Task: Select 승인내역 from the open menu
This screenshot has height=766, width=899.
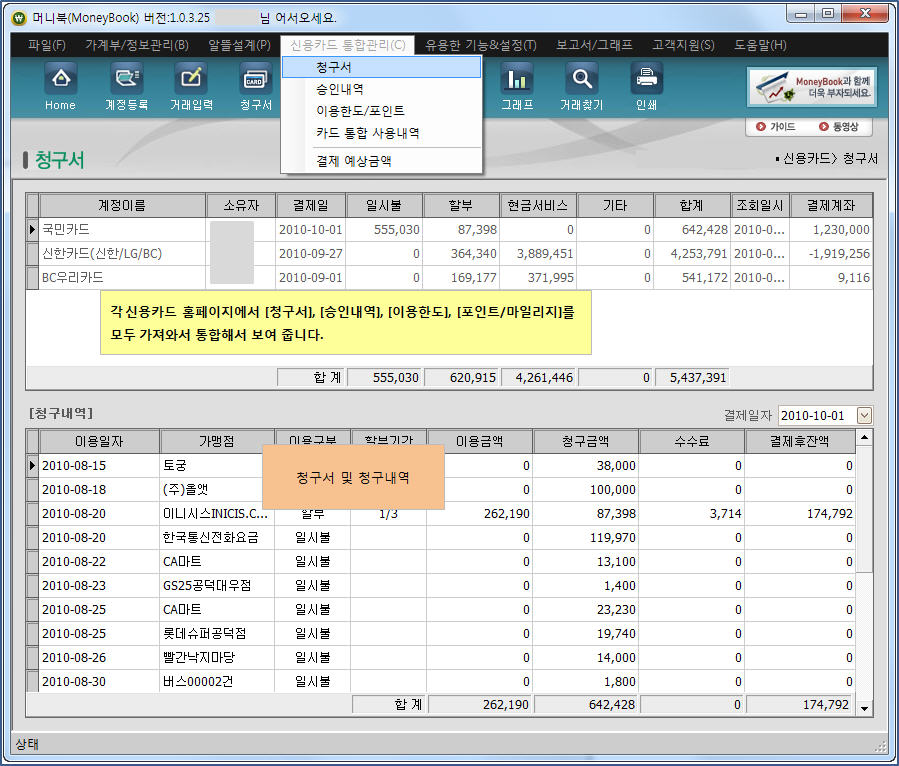Action: click(340, 89)
